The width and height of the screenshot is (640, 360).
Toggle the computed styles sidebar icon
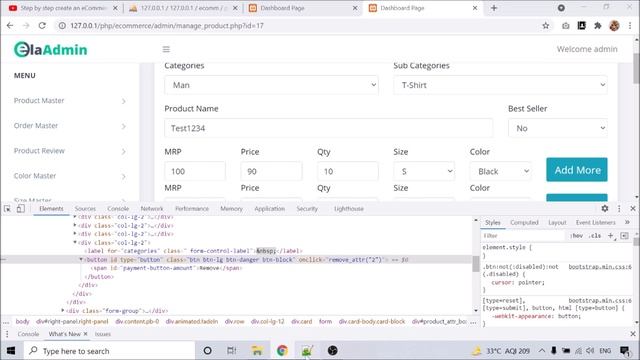click(x=624, y=236)
